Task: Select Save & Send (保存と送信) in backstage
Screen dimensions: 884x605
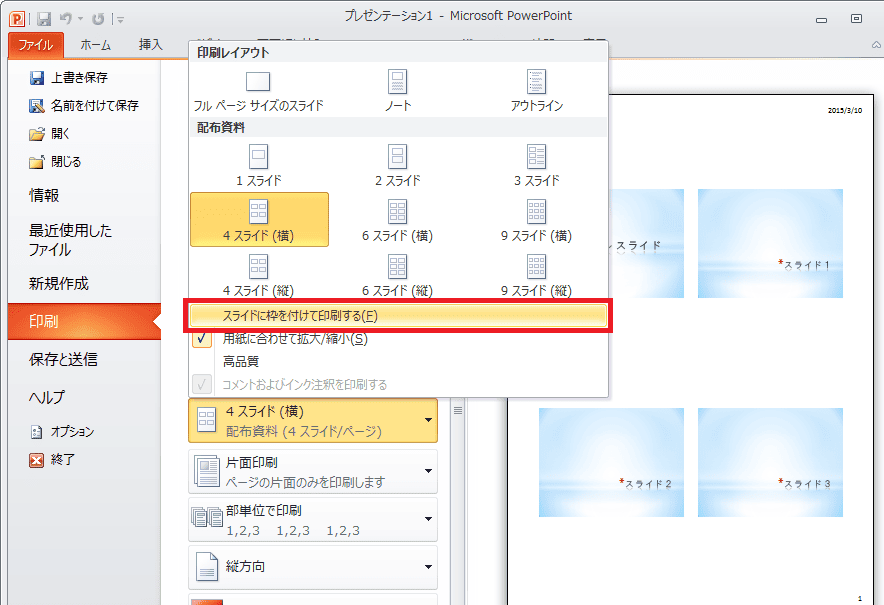Action: (63, 360)
